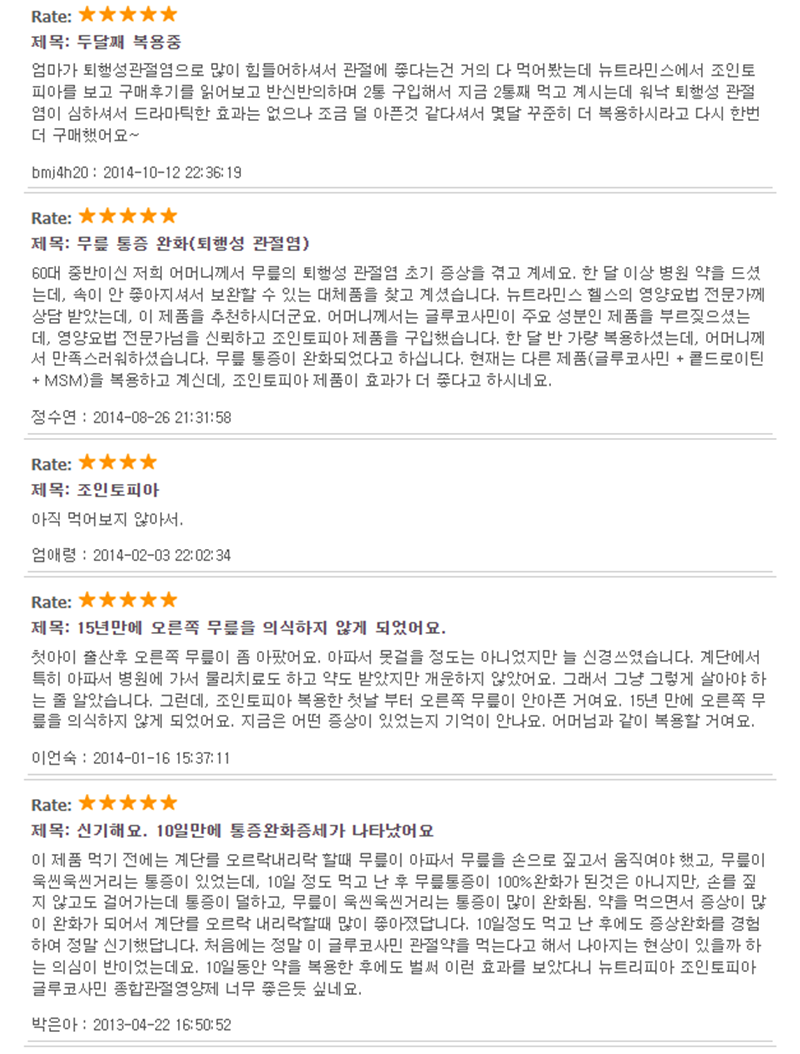Click four-star rating of 조인토피아 review
Image resolution: width=800 pixels, height=1054 pixels.
point(118,462)
